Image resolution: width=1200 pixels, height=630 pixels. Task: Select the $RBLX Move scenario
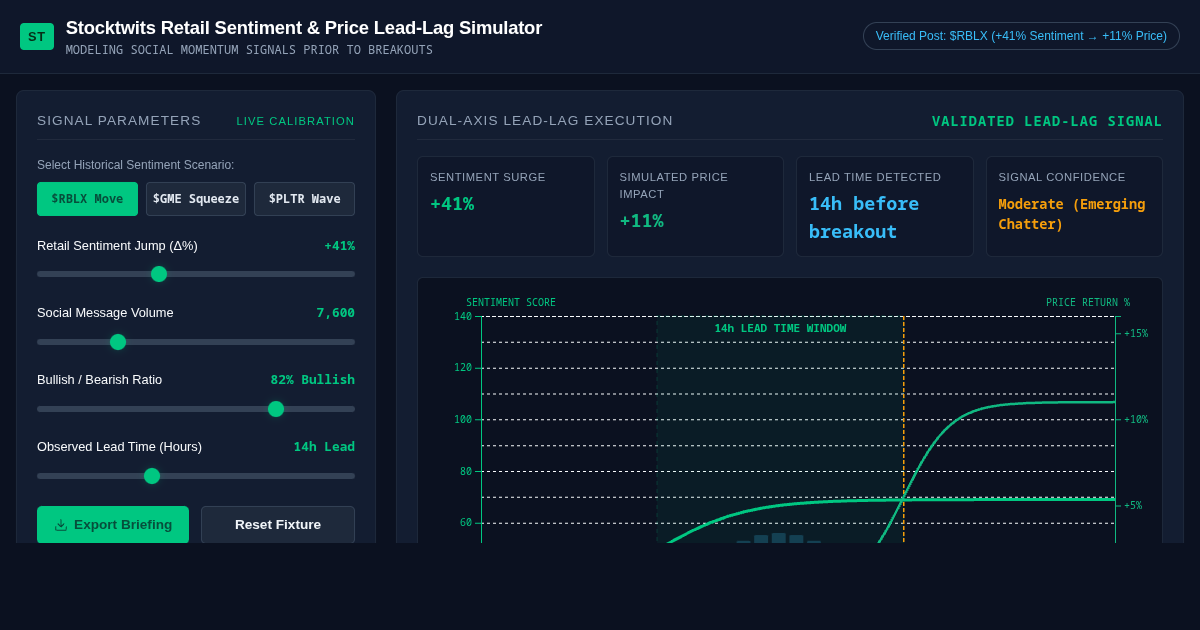87,199
